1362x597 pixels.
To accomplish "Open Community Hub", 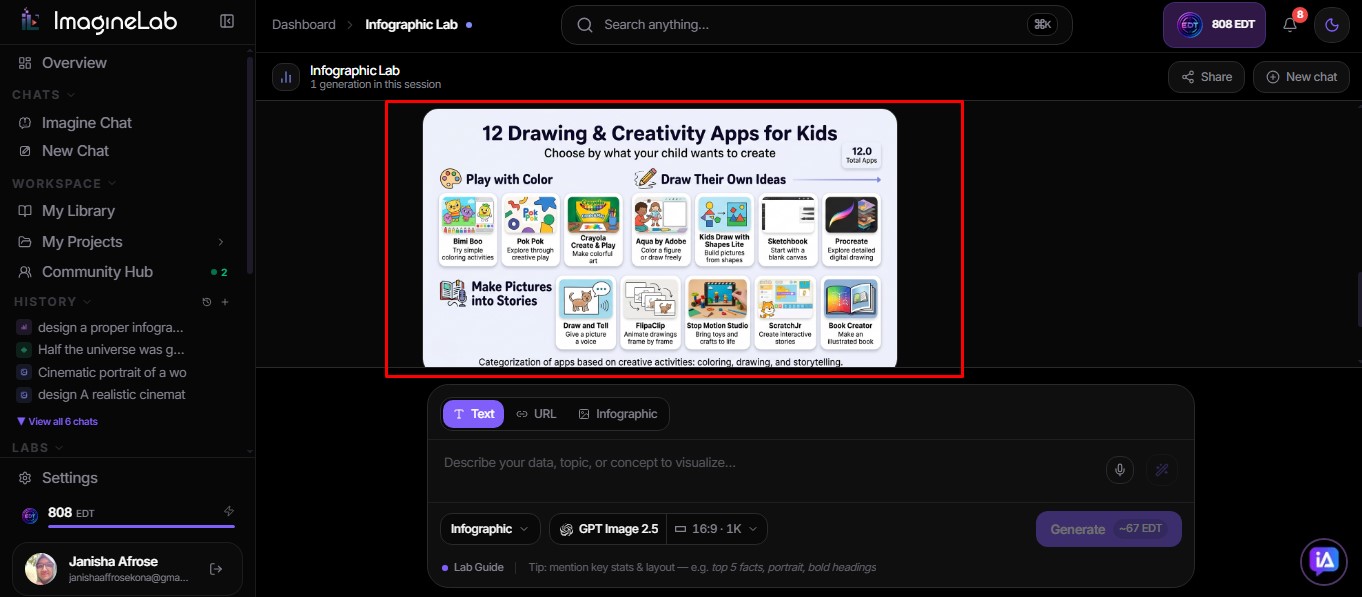I will tap(86, 272).
